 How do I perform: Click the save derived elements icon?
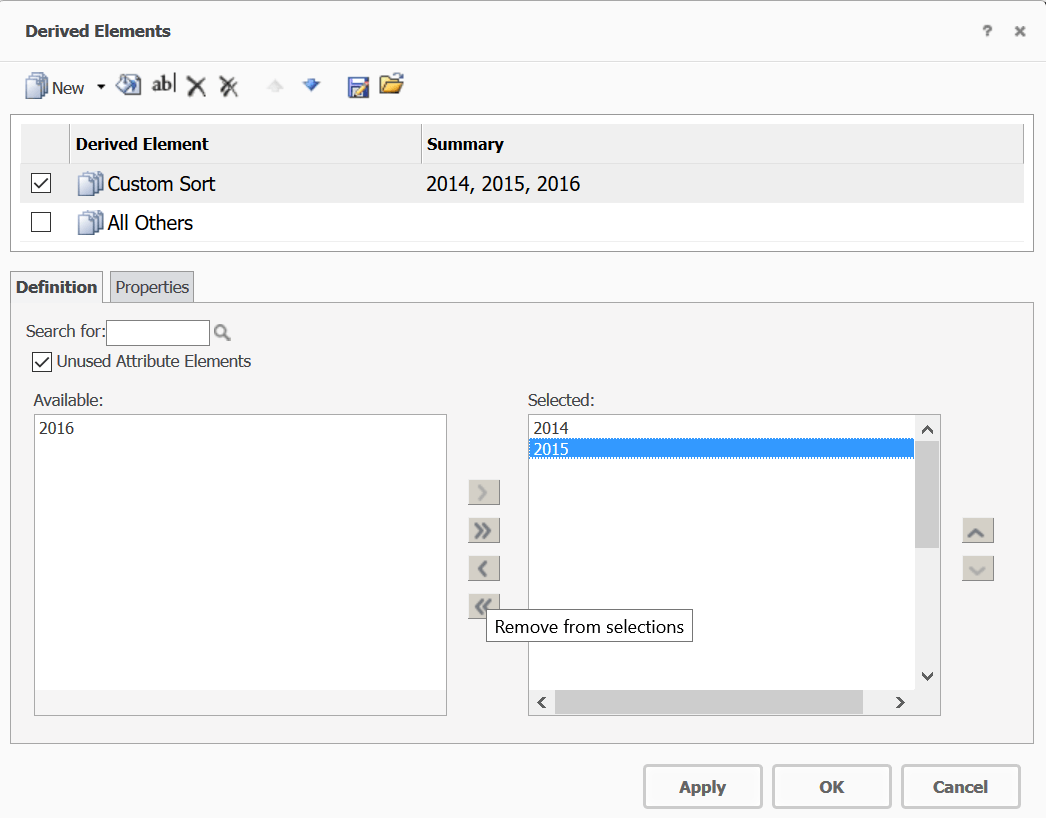tap(358, 87)
